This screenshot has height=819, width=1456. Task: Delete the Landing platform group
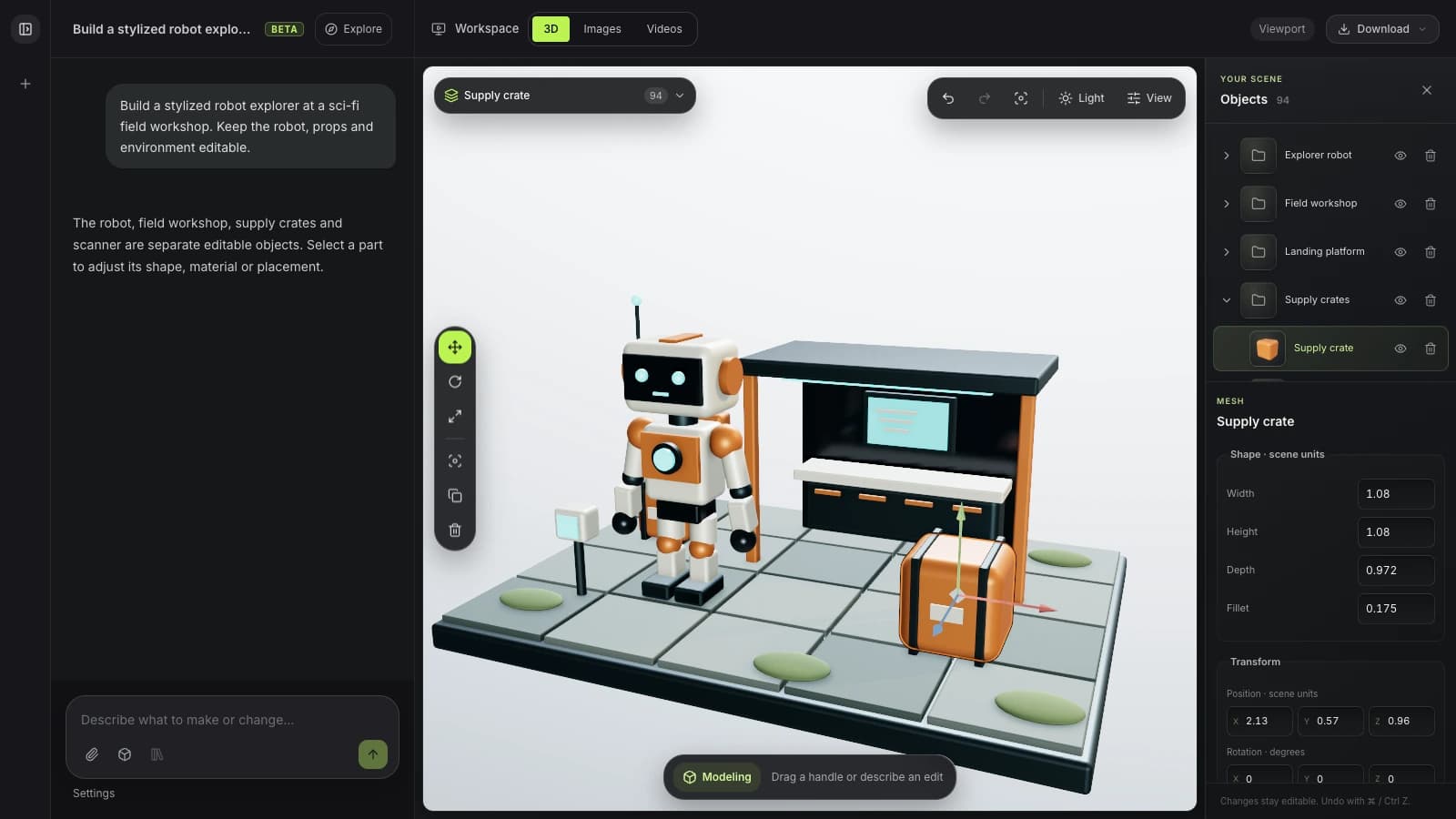[x=1431, y=252]
